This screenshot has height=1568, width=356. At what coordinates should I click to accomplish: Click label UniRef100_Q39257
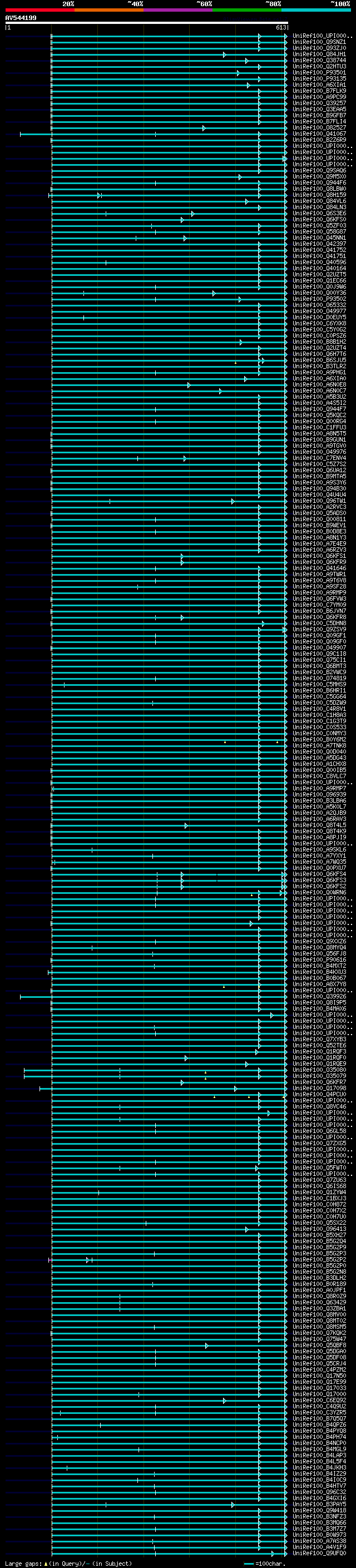pos(319,103)
